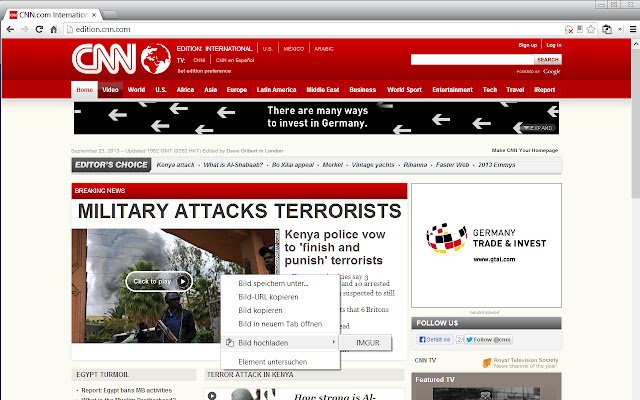The height and width of the screenshot is (400, 640).
Task: Open the dropdown arrow beside the extension icon
Action: tap(620, 29)
